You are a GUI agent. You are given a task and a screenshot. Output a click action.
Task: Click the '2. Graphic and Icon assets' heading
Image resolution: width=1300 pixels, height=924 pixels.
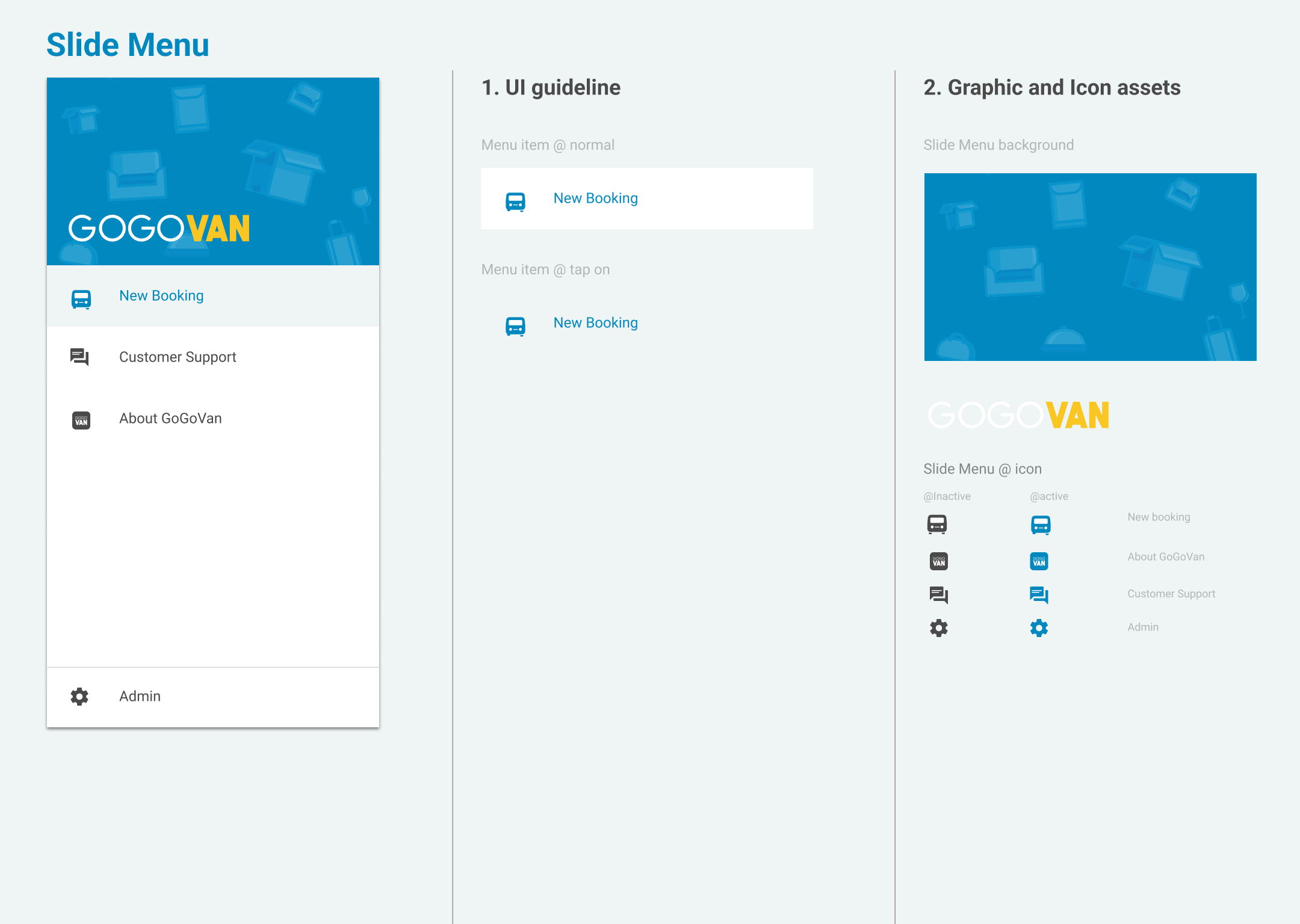1052,88
